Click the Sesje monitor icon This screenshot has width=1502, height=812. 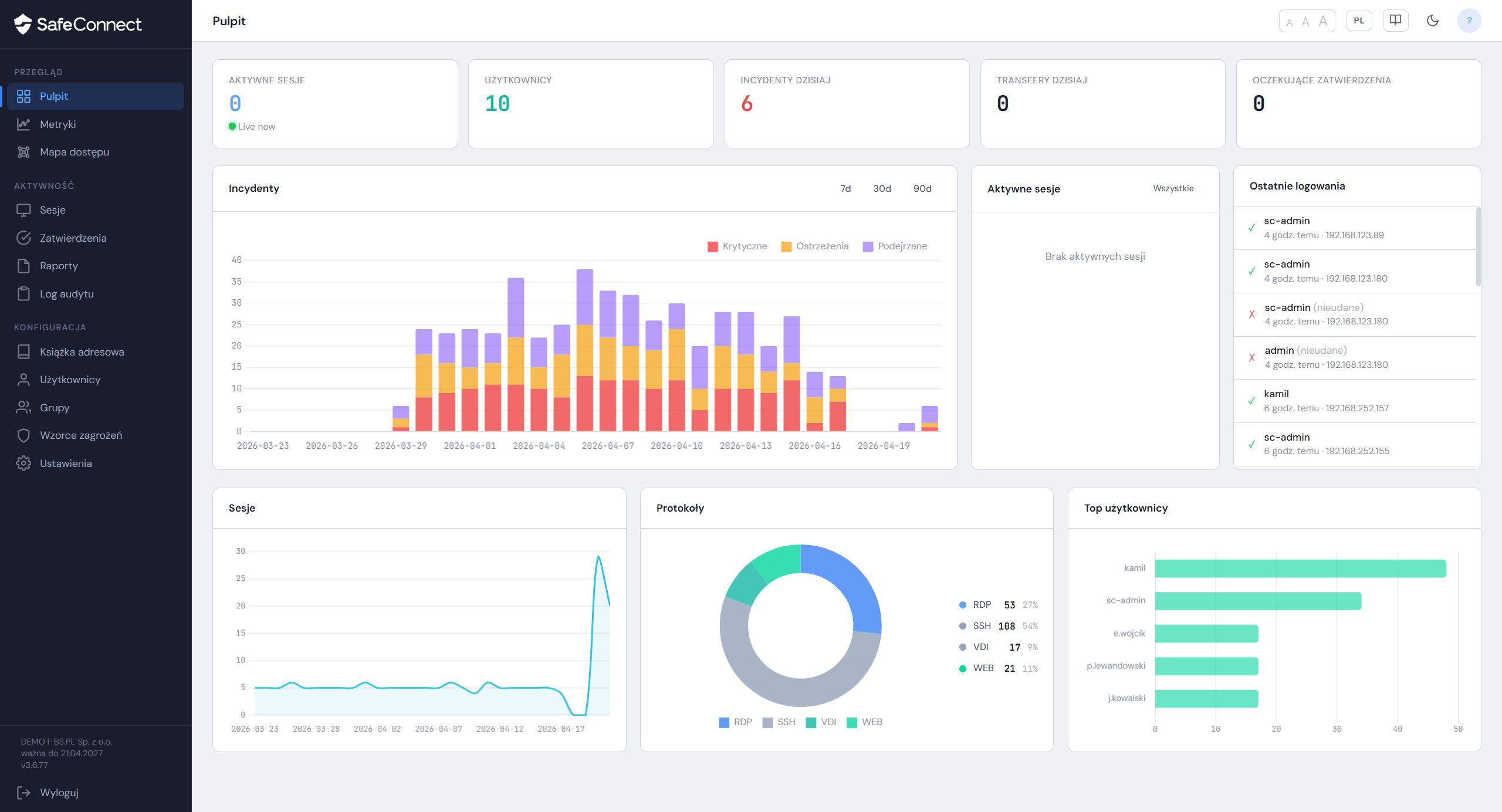tap(23, 210)
